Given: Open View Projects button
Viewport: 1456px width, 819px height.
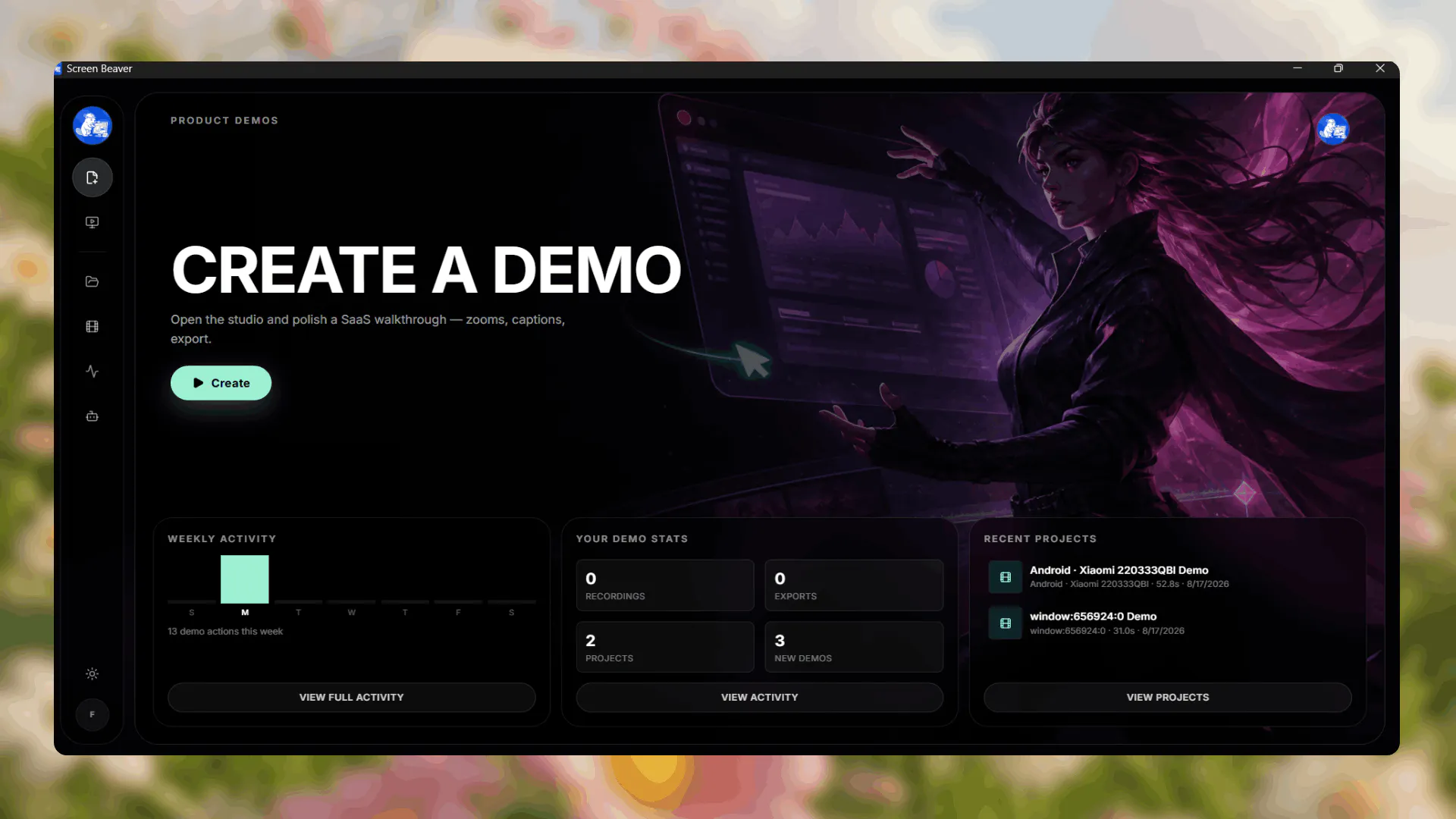Looking at the screenshot, I should click(x=1168, y=697).
